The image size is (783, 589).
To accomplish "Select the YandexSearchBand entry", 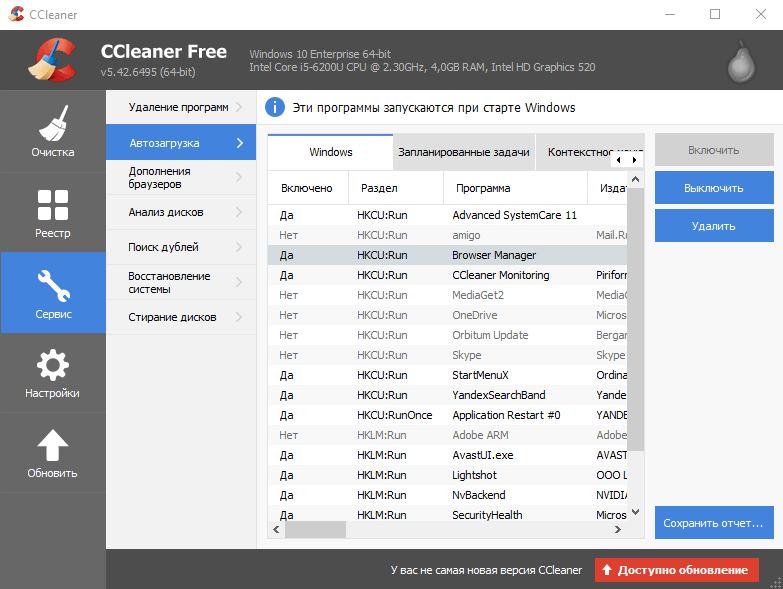I will (x=447, y=395).
